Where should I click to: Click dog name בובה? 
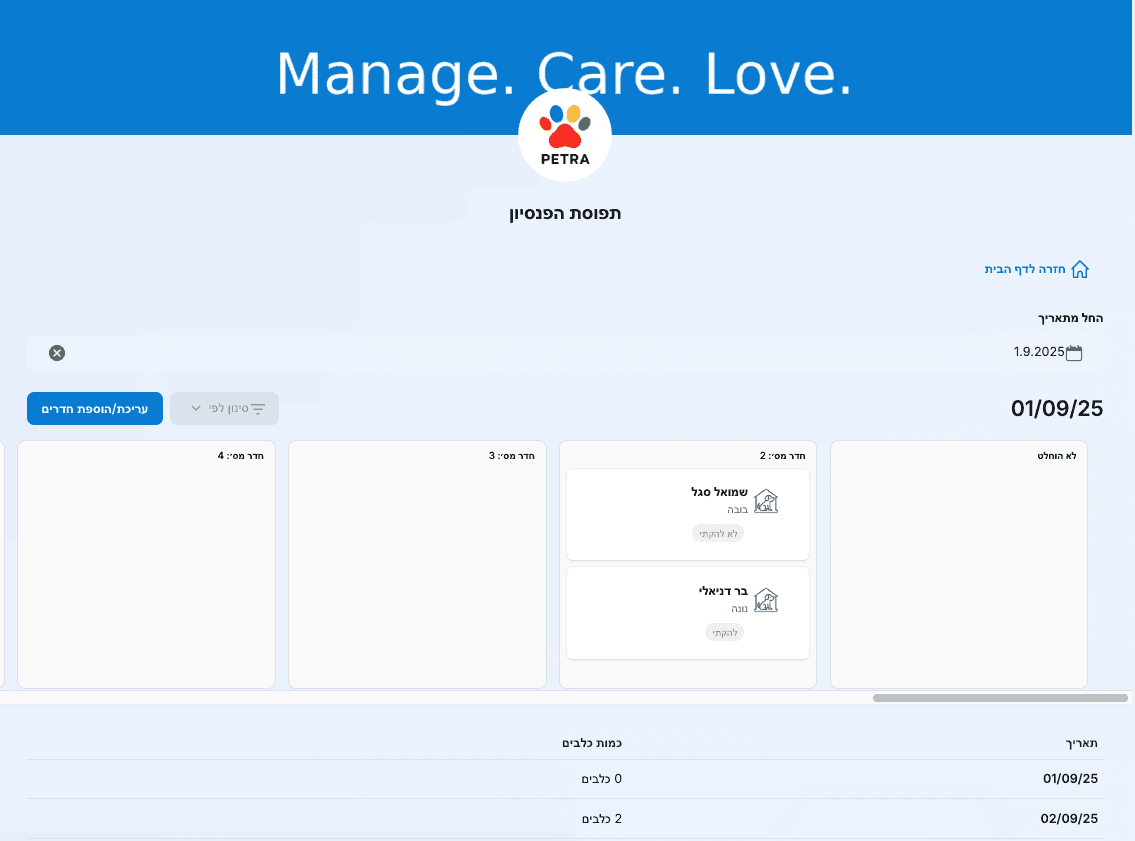[738, 510]
